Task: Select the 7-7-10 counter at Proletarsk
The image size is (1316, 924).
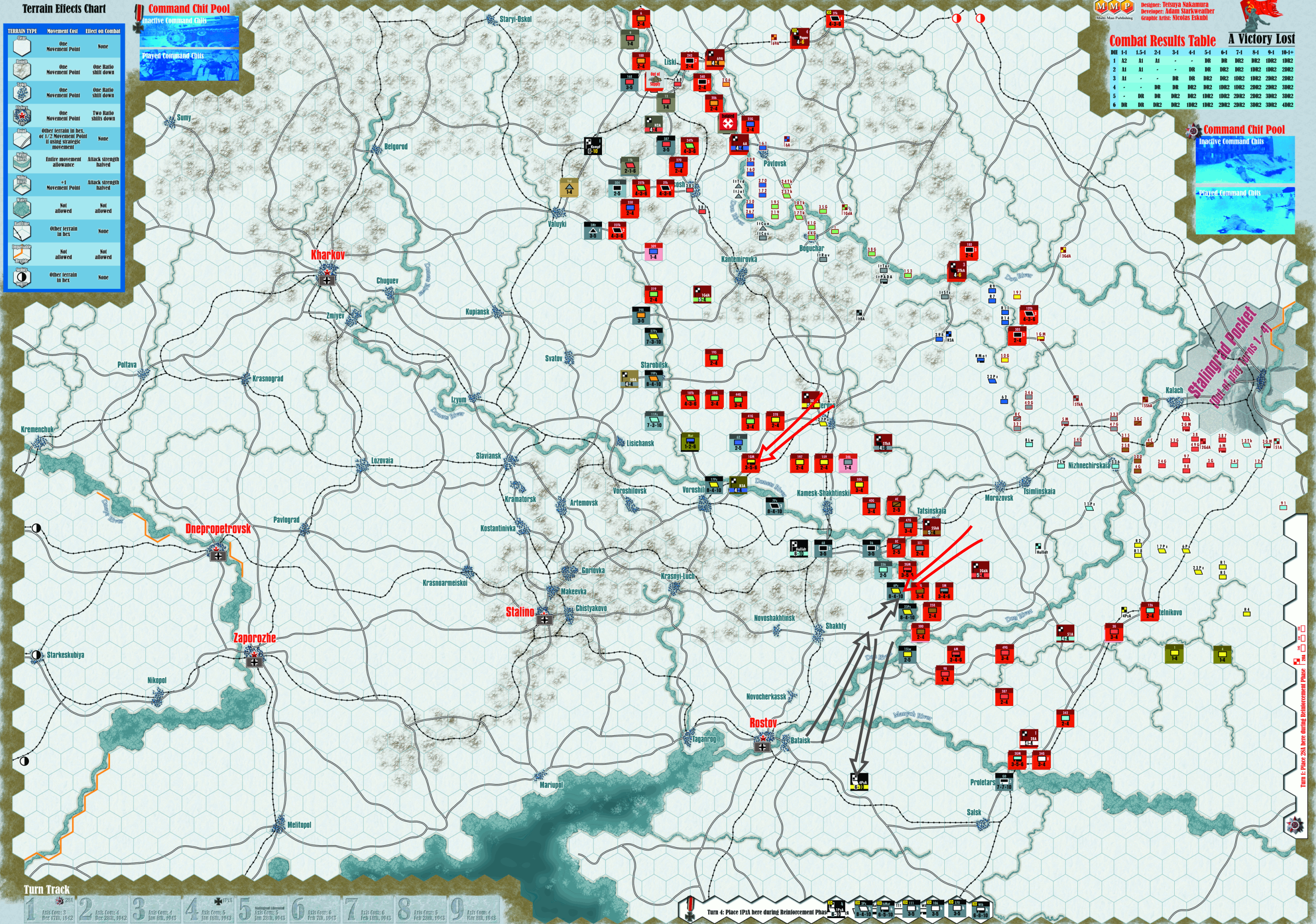Action: click(x=1004, y=783)
